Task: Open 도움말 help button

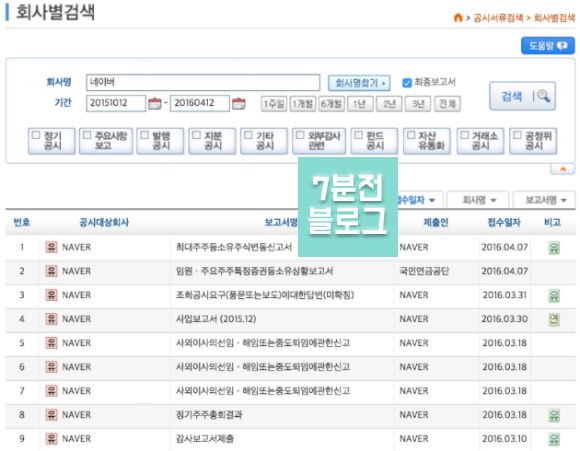Action: (x=548, y=46)
